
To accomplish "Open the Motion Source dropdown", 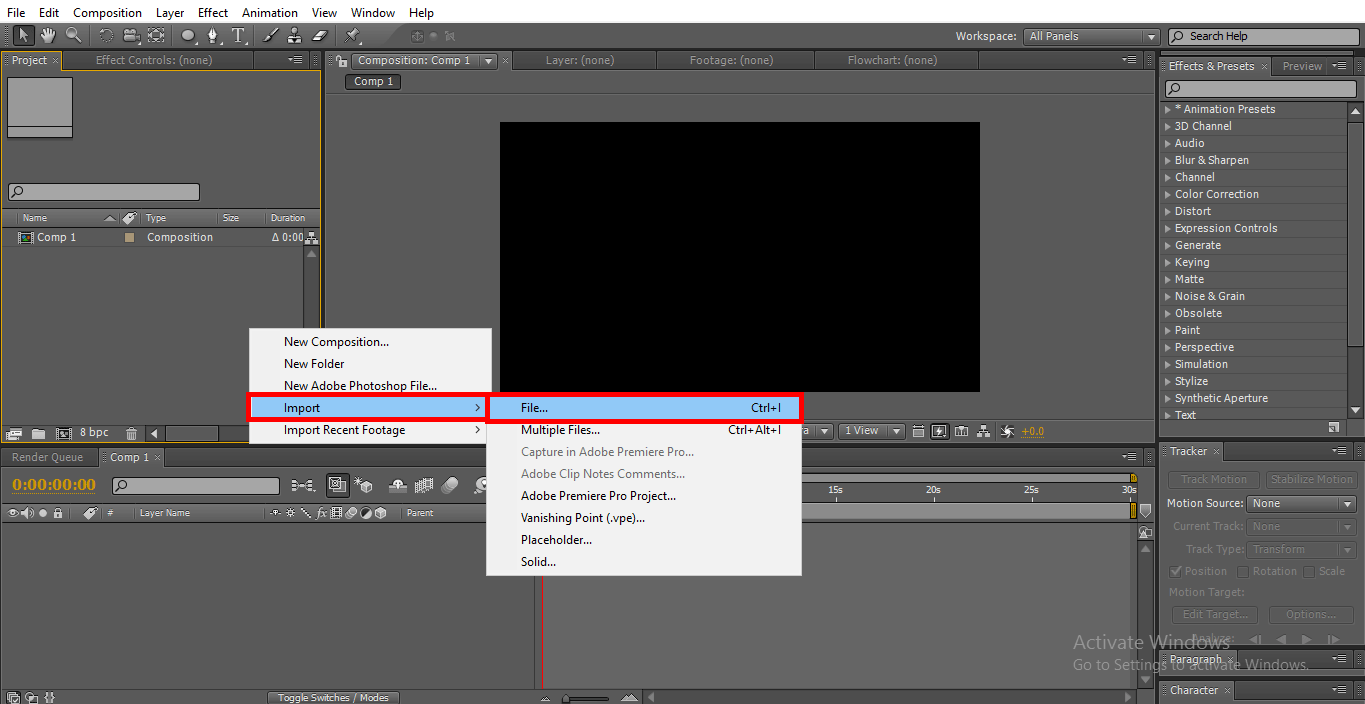I will 1300,503.
